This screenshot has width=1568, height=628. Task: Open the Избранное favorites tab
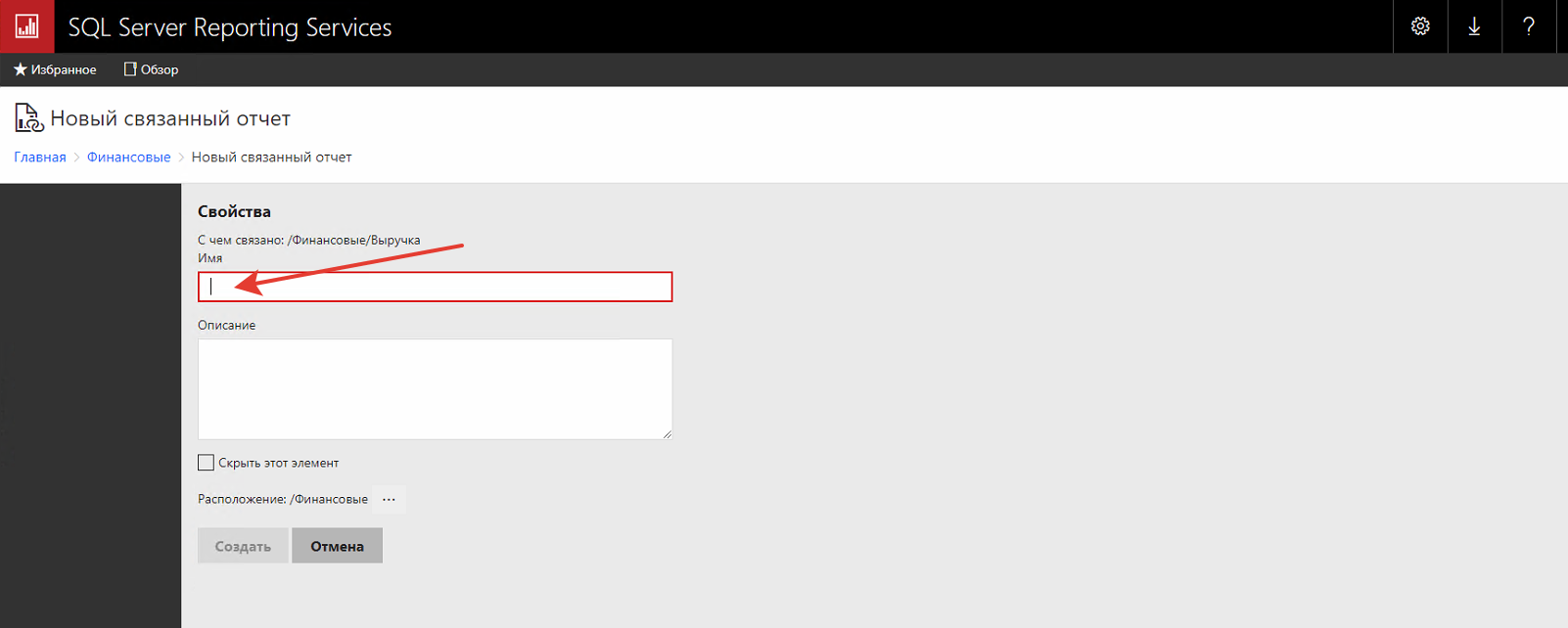55,69
